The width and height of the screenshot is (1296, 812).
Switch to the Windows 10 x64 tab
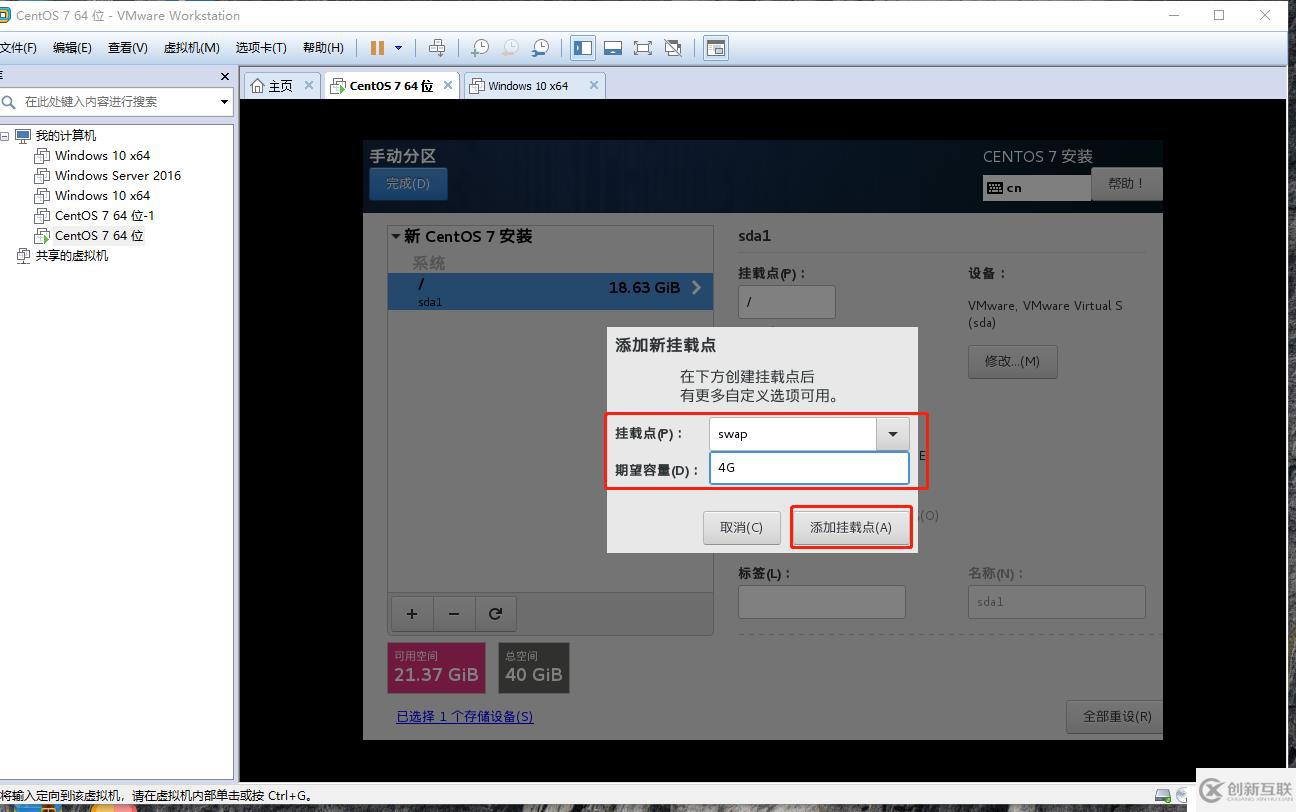[x=528, y=86]
